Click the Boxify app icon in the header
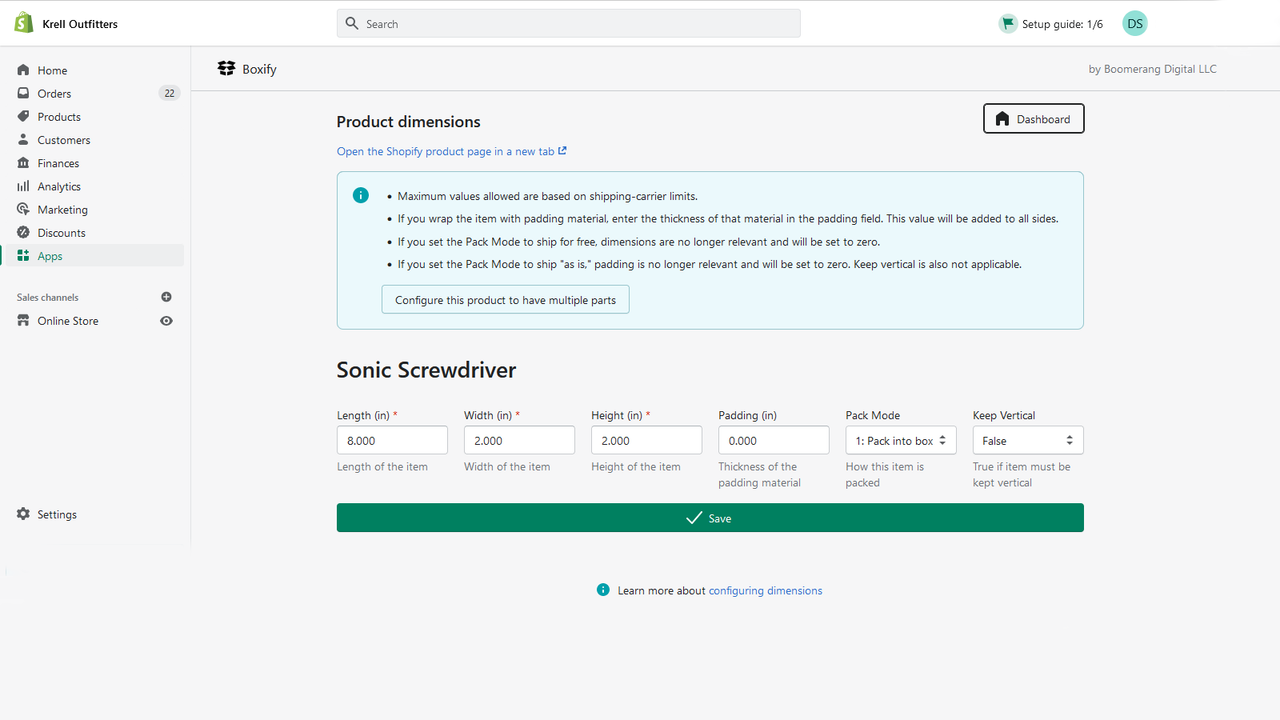 [x=226, y=68]
